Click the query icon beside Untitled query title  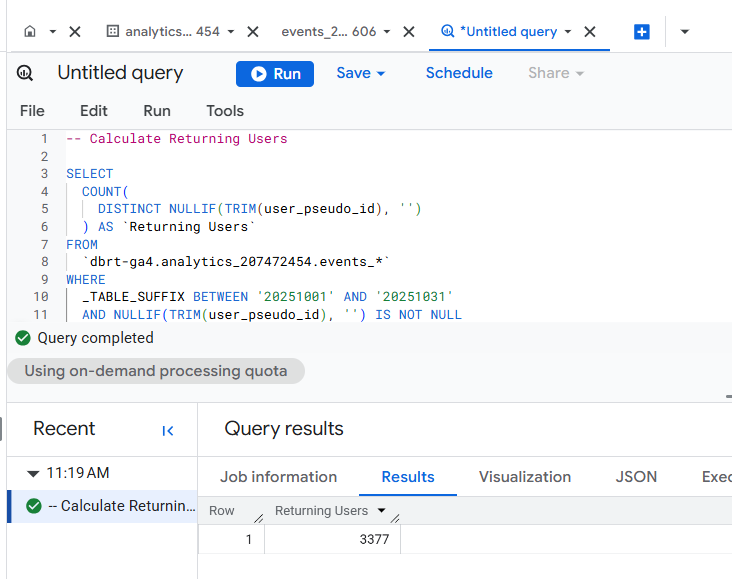[x=25, y=73]
